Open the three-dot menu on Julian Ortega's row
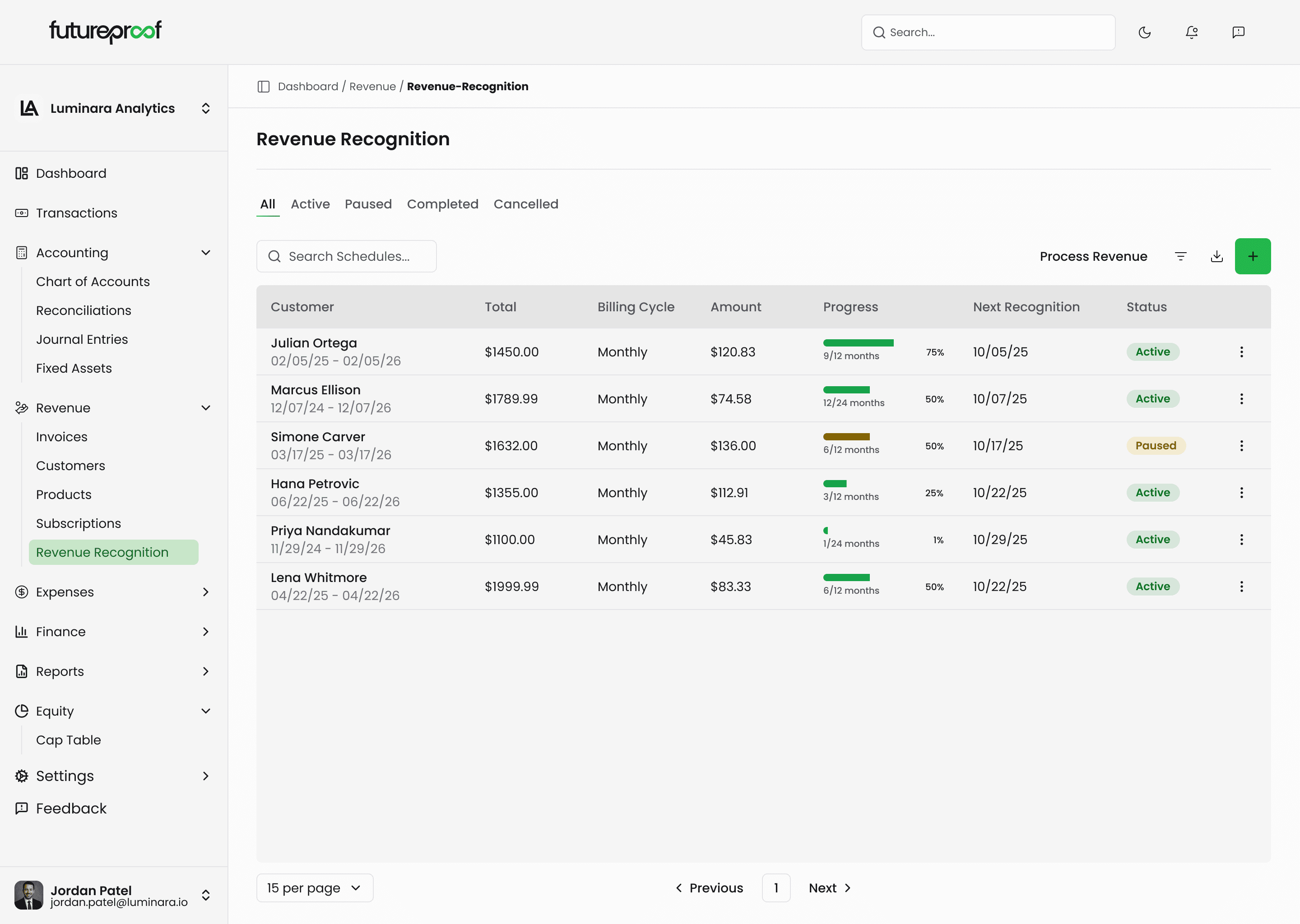1300x924 pixels. pos(1242,351)
